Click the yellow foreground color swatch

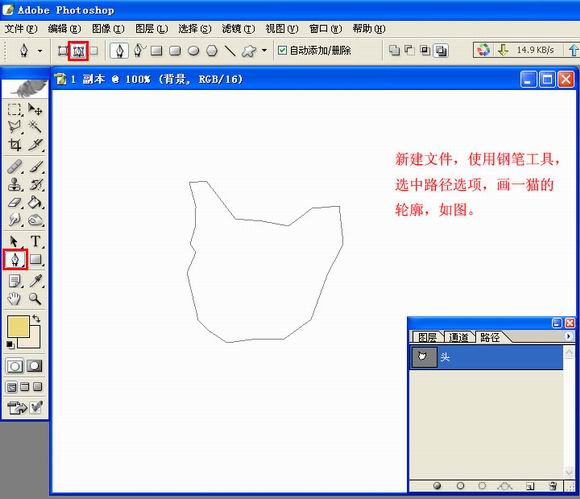(x=18, y=326)
